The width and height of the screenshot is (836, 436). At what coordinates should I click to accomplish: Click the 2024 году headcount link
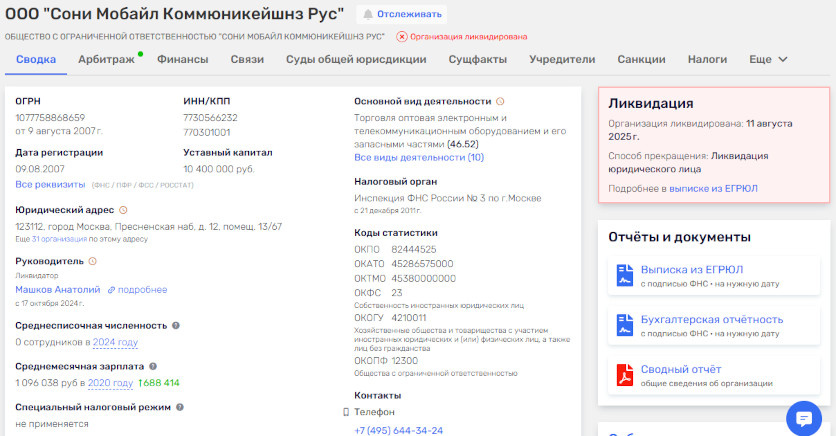click(115, 342)
